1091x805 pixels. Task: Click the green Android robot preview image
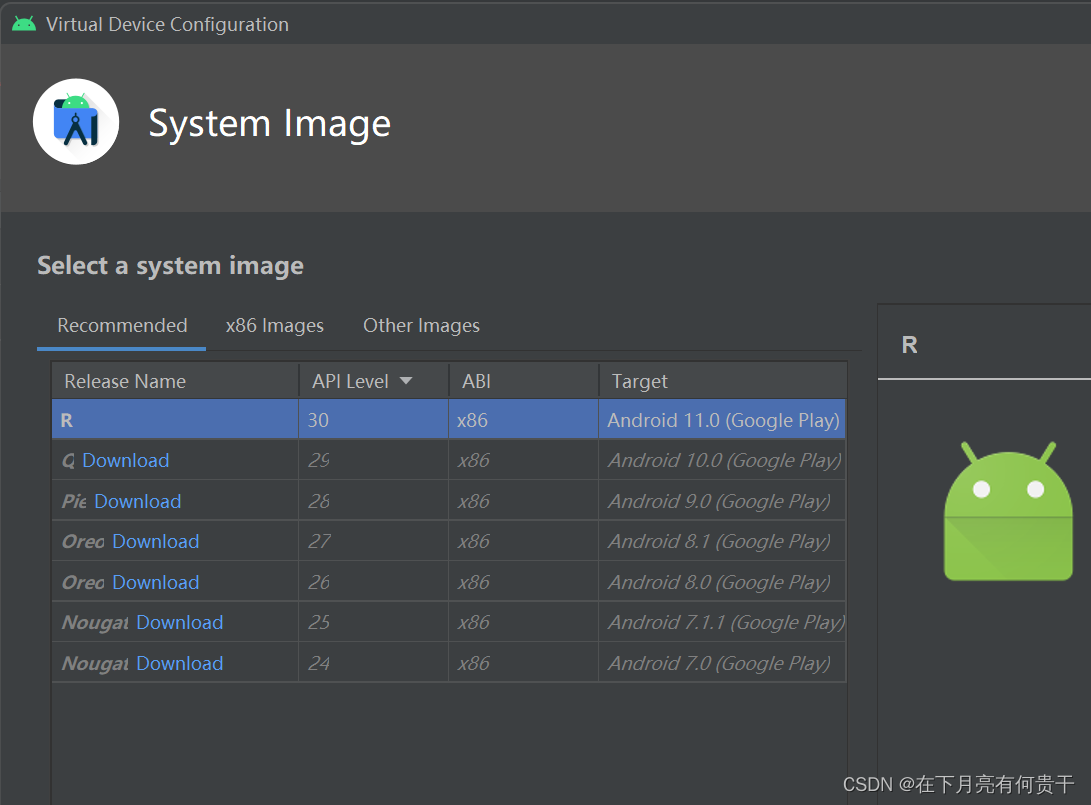1008,511
